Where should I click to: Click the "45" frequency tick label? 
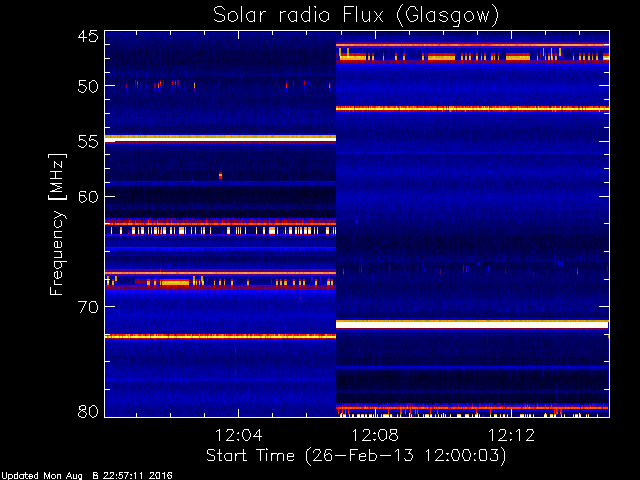tap(88, 37)
